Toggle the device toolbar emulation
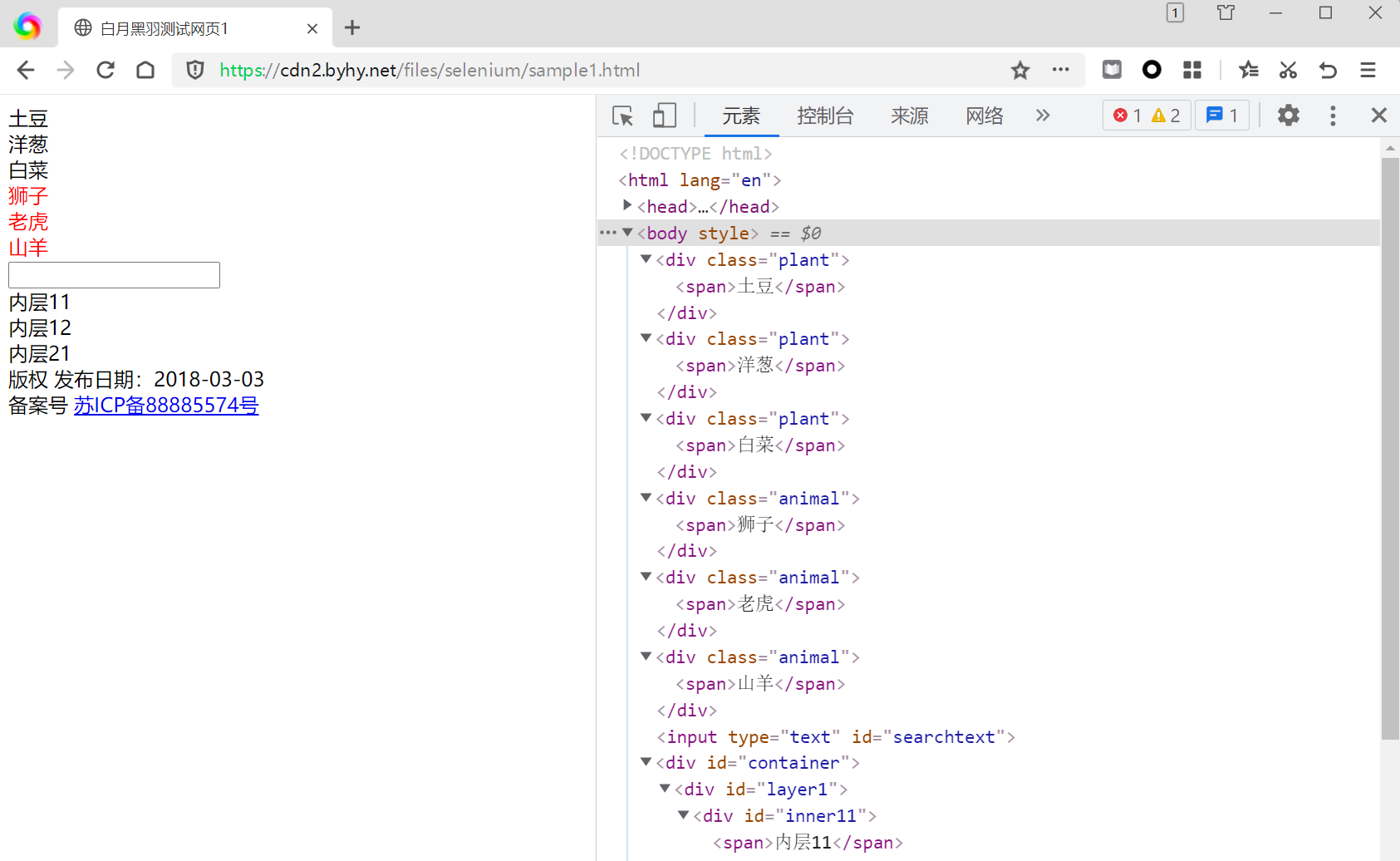 point(665,116)
